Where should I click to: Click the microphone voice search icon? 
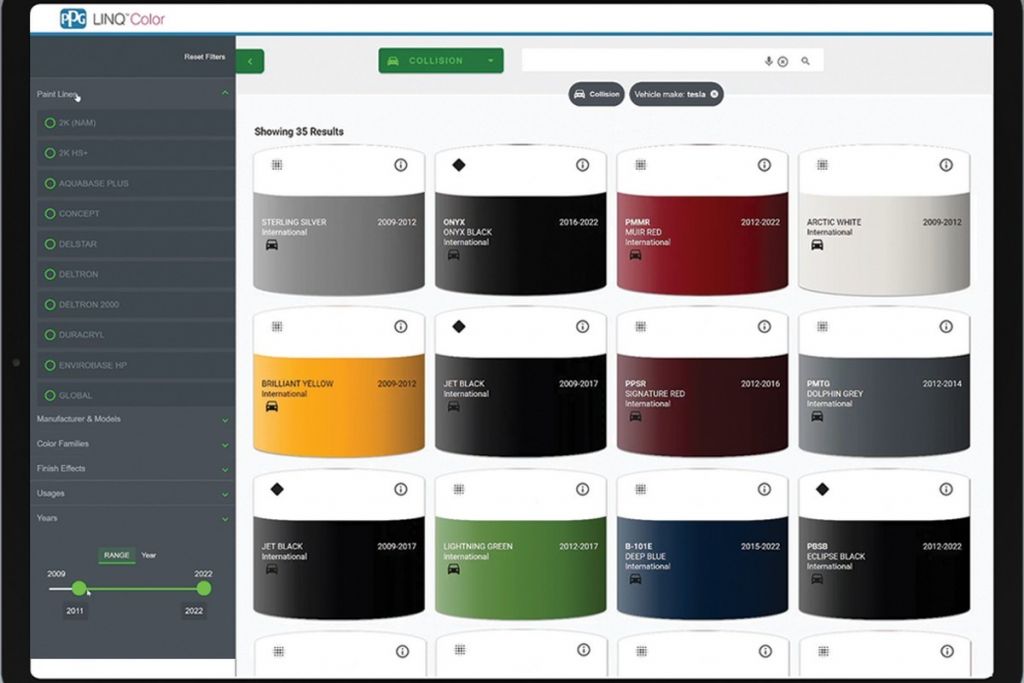click(x=769, y=61)
